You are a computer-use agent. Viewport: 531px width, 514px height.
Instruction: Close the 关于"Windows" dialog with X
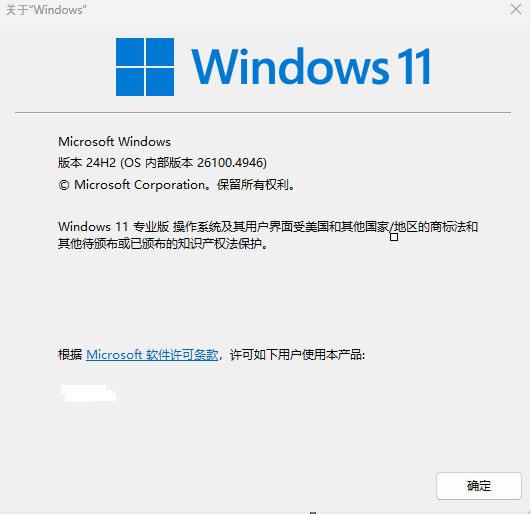click(516, 9)
